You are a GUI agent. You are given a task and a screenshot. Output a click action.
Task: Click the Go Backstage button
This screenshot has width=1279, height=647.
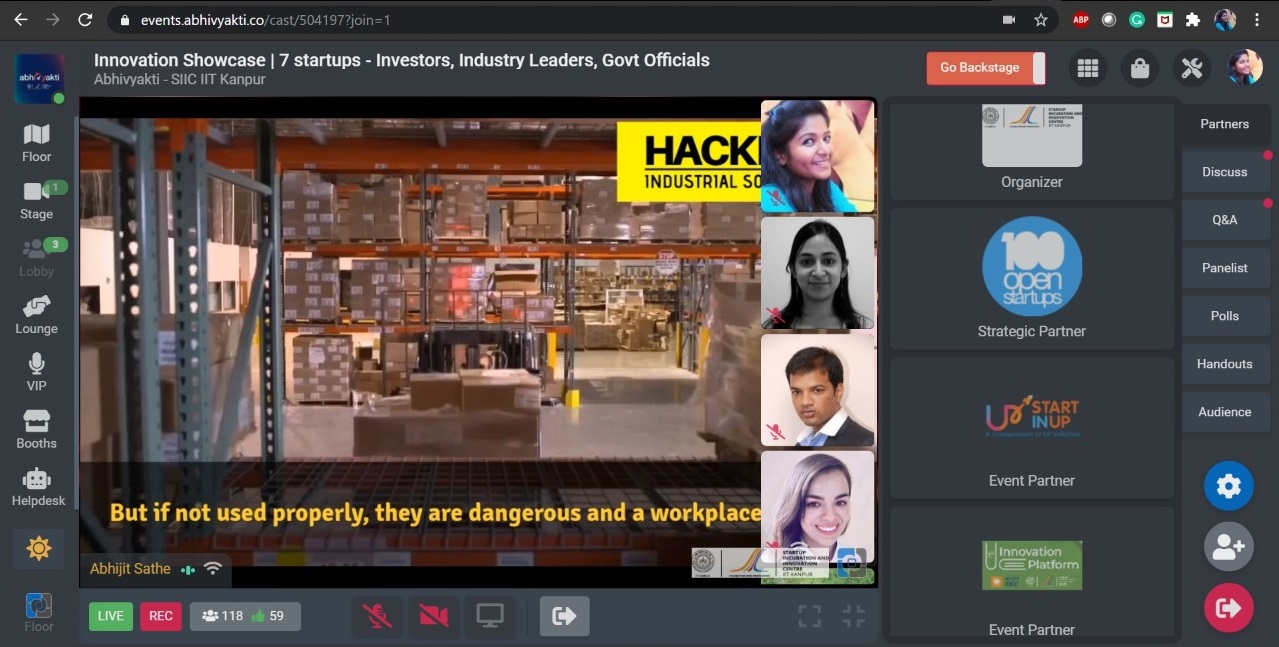click(980, 68)
